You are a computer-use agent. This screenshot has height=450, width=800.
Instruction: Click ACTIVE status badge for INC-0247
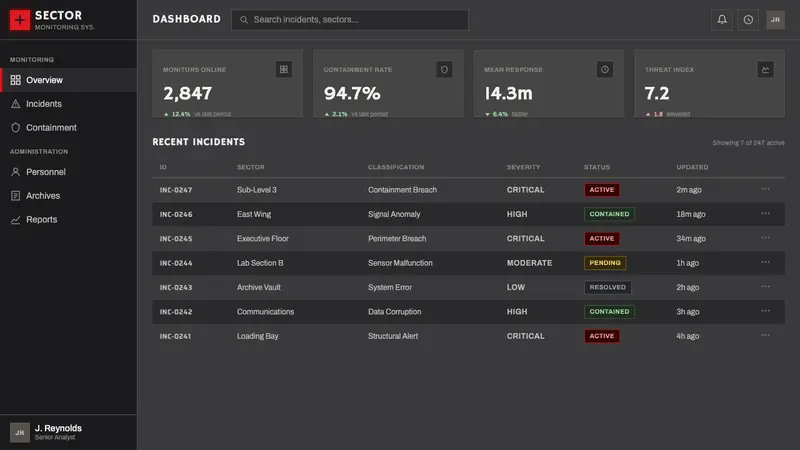[602, 190]
